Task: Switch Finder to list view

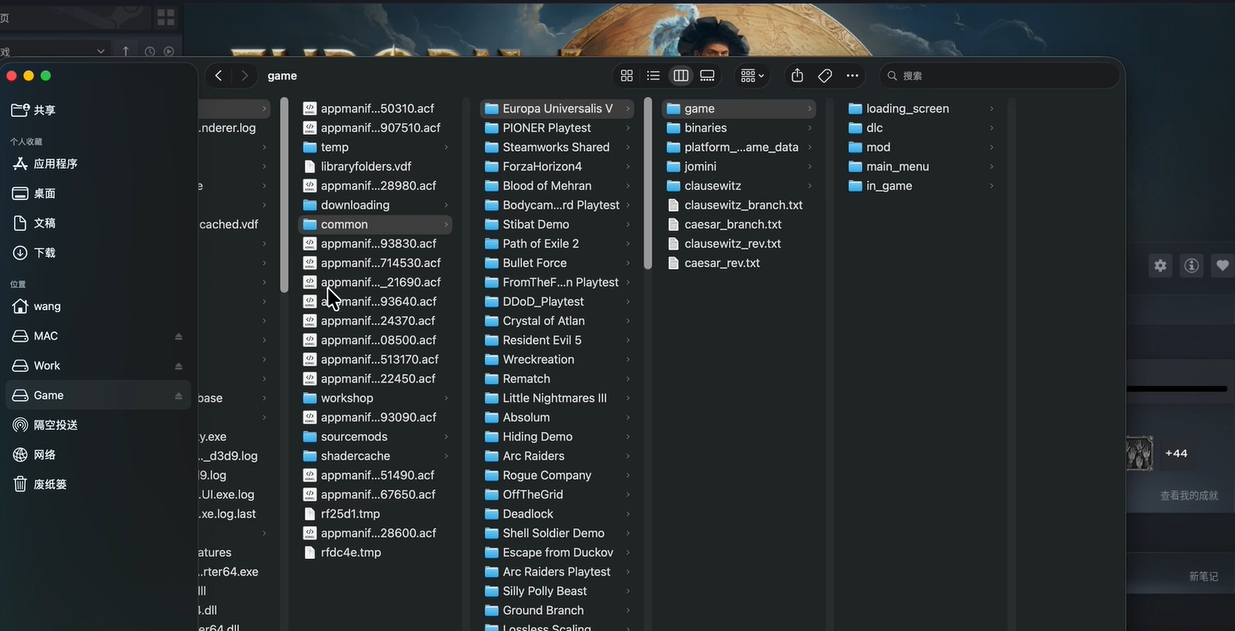Action: point(653,76)
